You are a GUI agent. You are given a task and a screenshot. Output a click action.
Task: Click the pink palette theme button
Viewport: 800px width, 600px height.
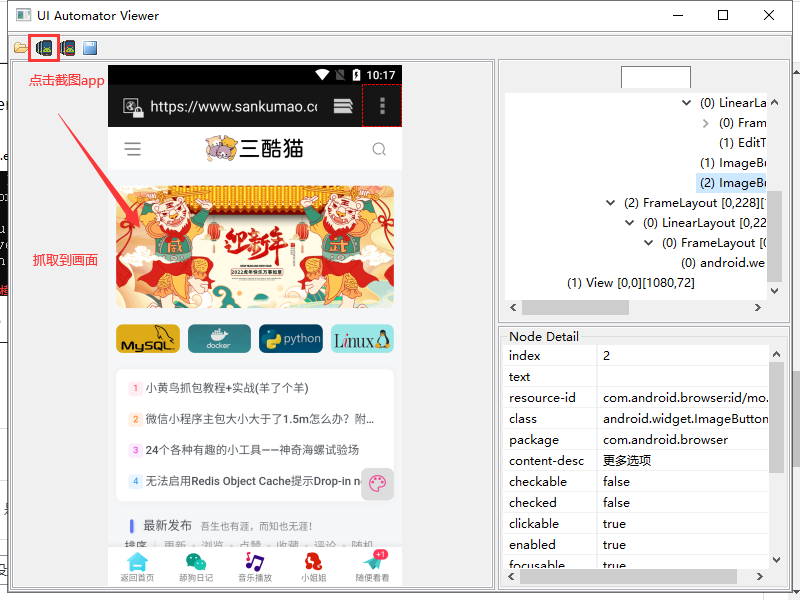coord(377,484)
